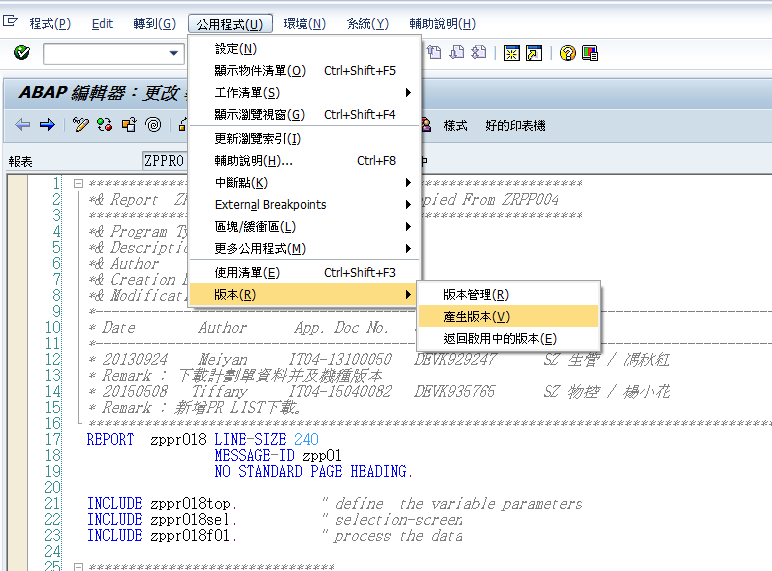Open the 輔助說明(H) menu bar item
Image resolution: width=772 pixels, height=571 pixels.
[443, 24]
